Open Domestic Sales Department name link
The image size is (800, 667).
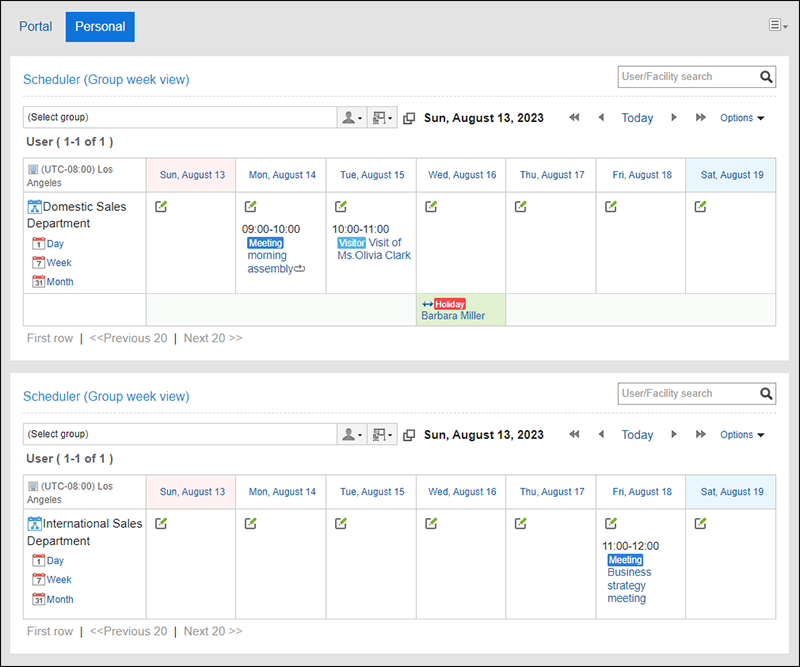click(77, 215)
